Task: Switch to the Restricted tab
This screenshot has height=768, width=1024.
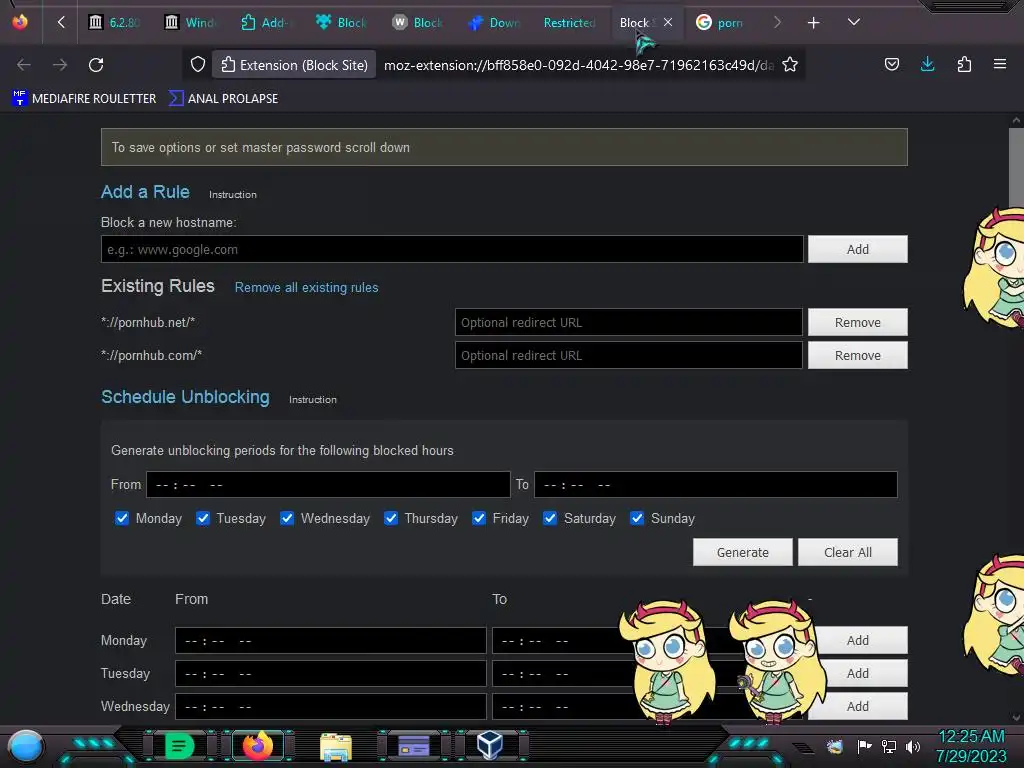Action: 568,23
